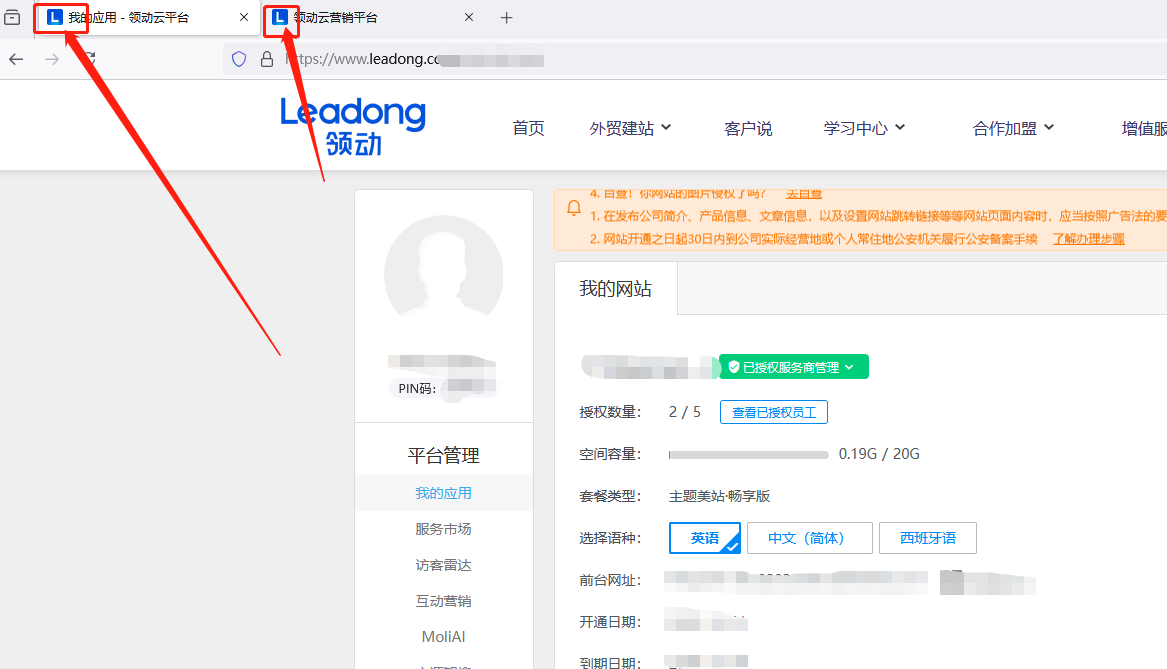Click the padlock icon in address bar
This screenshot has height=669, width=1167.
[265, 59]
